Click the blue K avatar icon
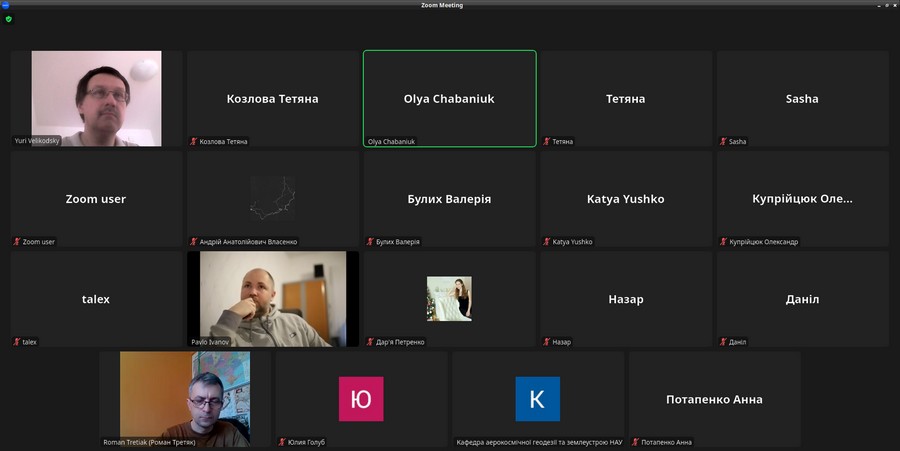 [537, 399]
